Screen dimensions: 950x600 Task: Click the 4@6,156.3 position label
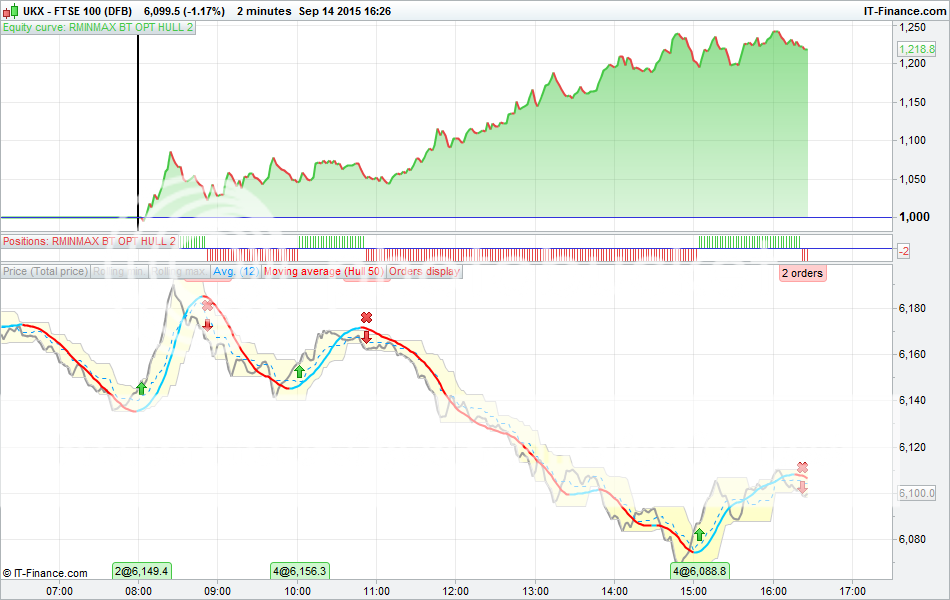tap(299, 571)
